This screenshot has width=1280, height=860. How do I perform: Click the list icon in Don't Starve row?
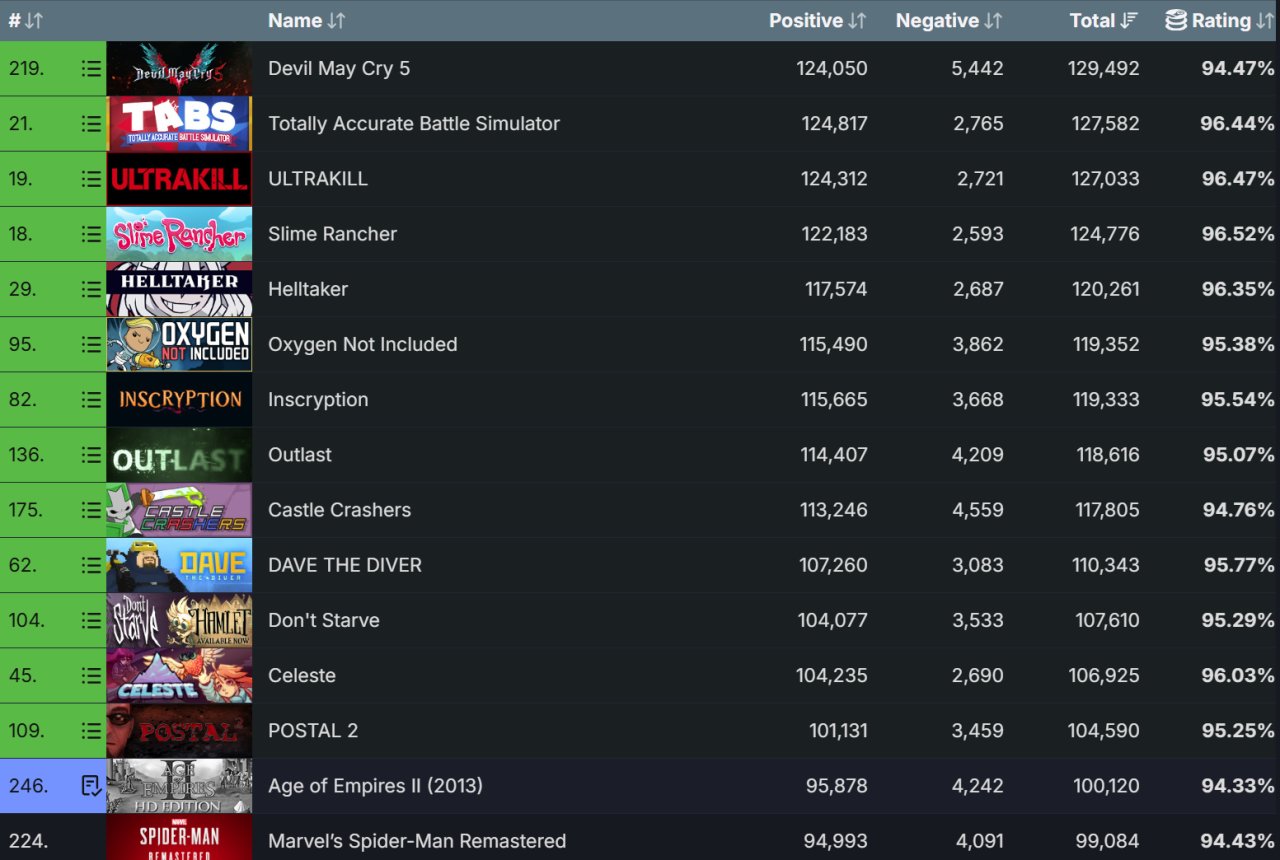point(91,620)
